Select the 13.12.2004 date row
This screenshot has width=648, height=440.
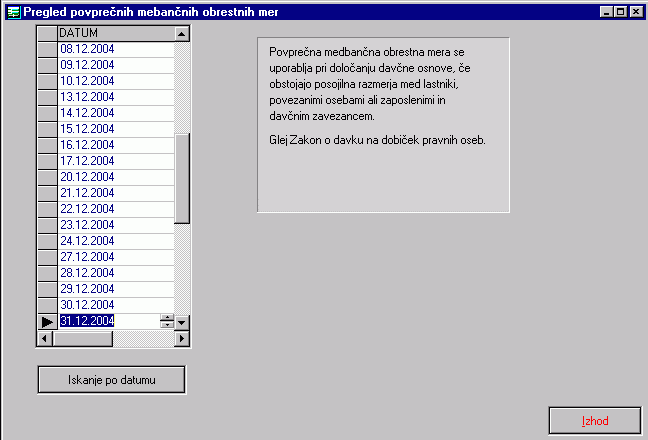coord(116,97)
